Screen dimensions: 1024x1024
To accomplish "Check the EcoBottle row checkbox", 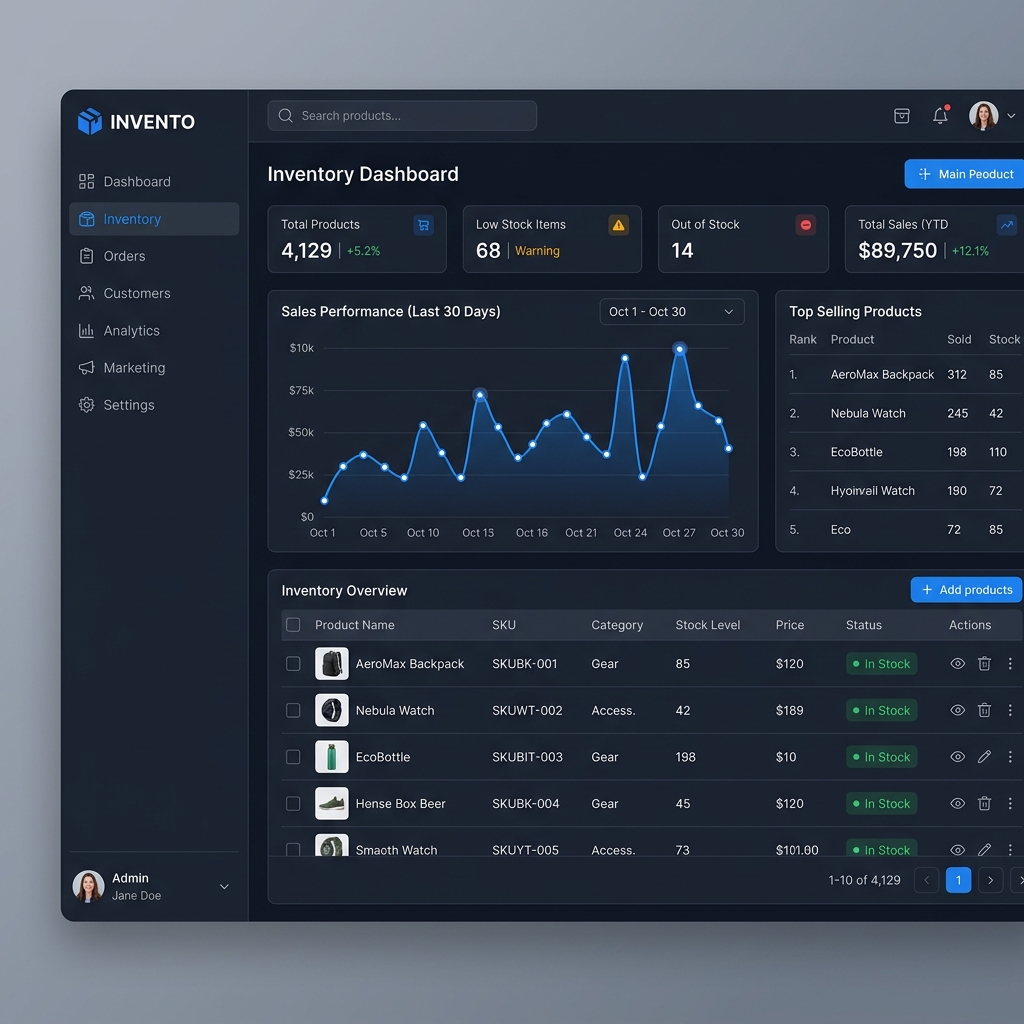I will pos(293,757).
